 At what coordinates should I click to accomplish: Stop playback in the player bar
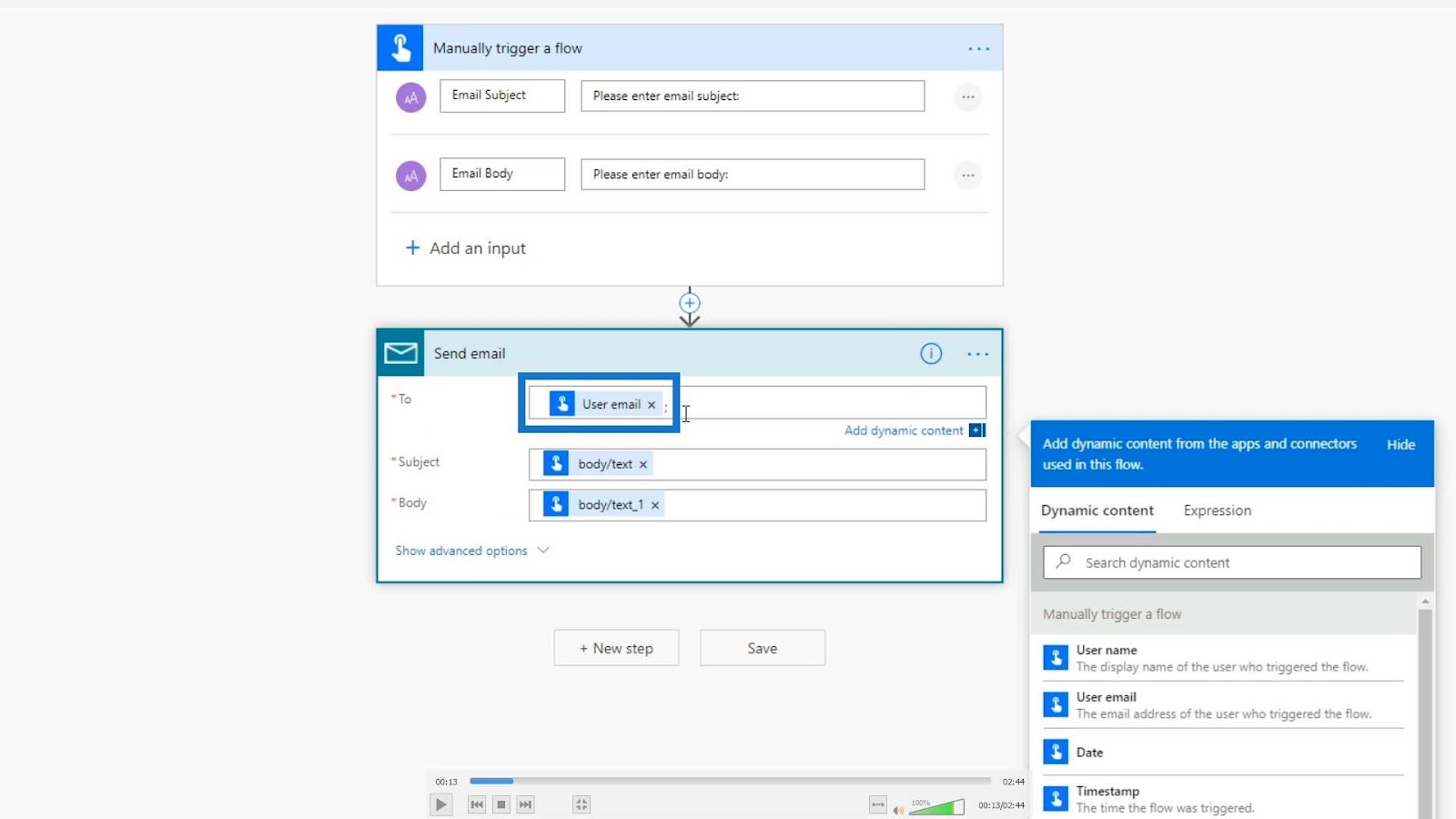[500, 804]
